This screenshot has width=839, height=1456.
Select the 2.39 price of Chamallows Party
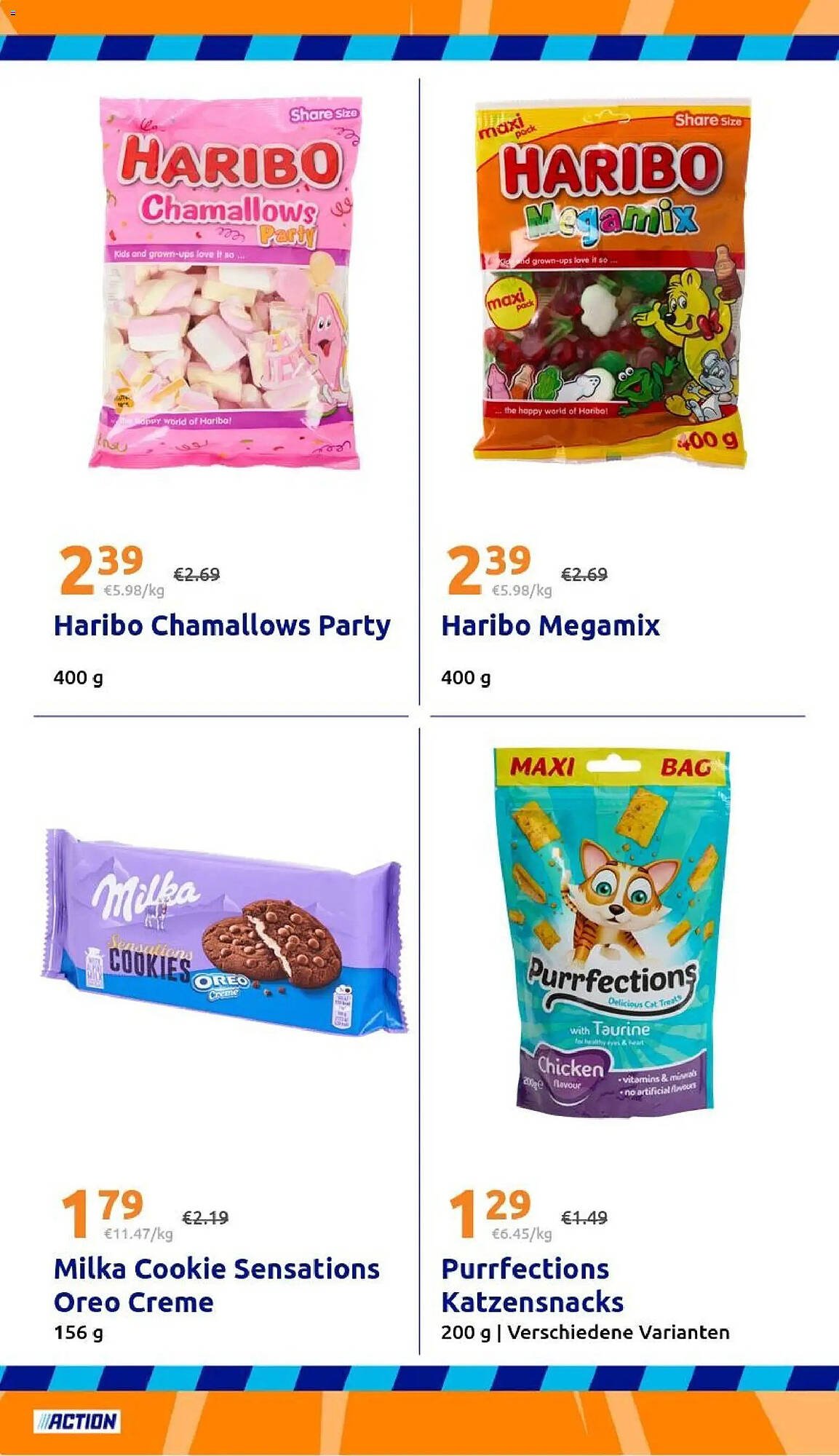coord(101,570)
